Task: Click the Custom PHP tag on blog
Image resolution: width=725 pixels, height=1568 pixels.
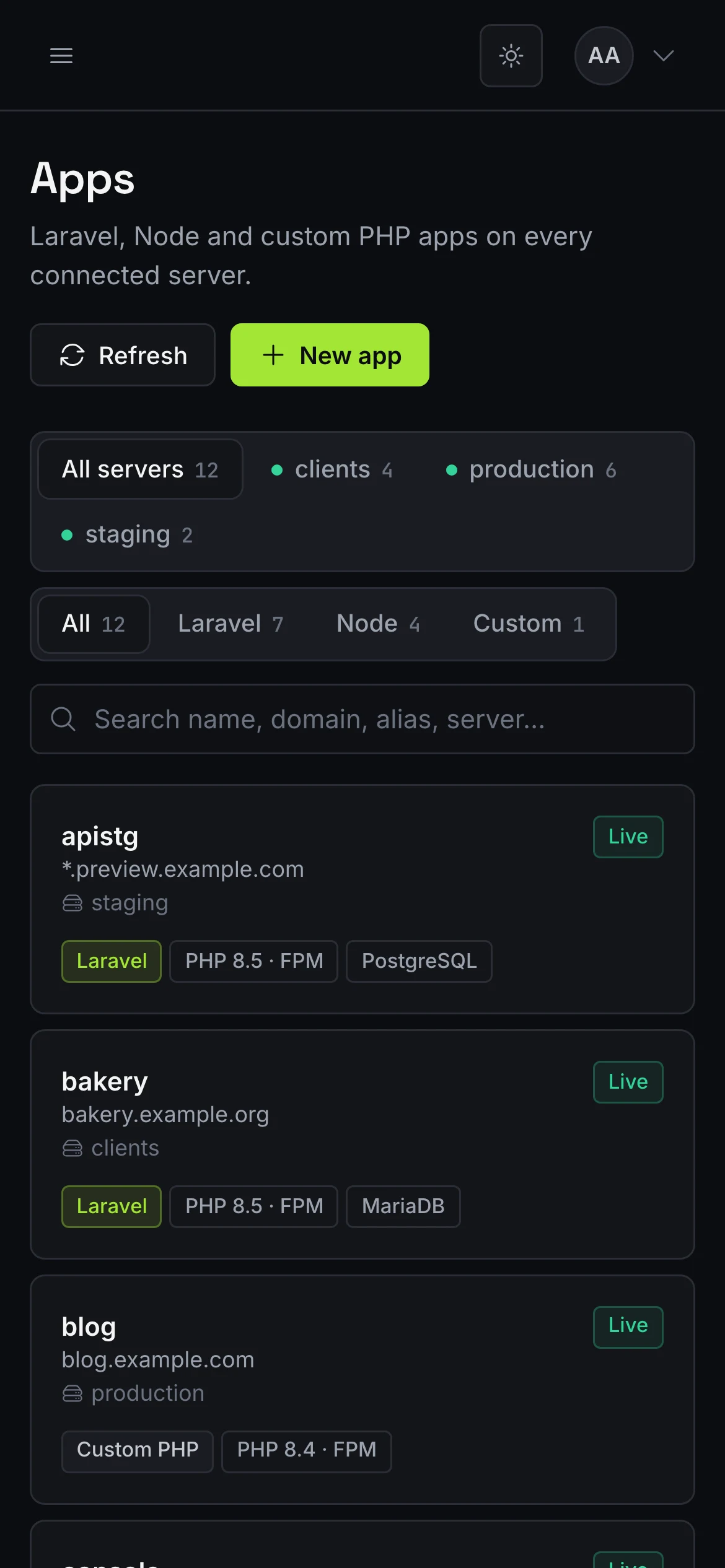Action: [x=138, y=1451]
